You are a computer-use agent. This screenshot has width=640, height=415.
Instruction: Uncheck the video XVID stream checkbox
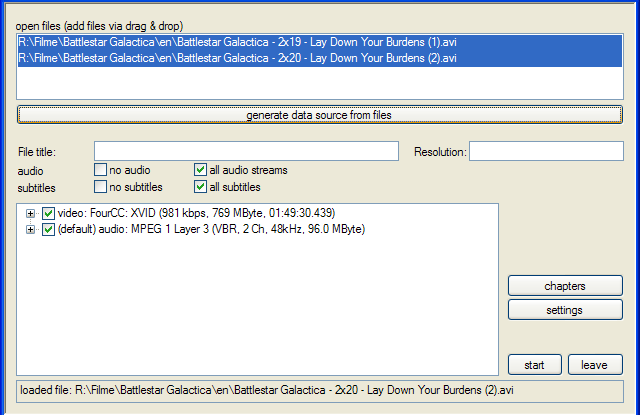point(48,213)
